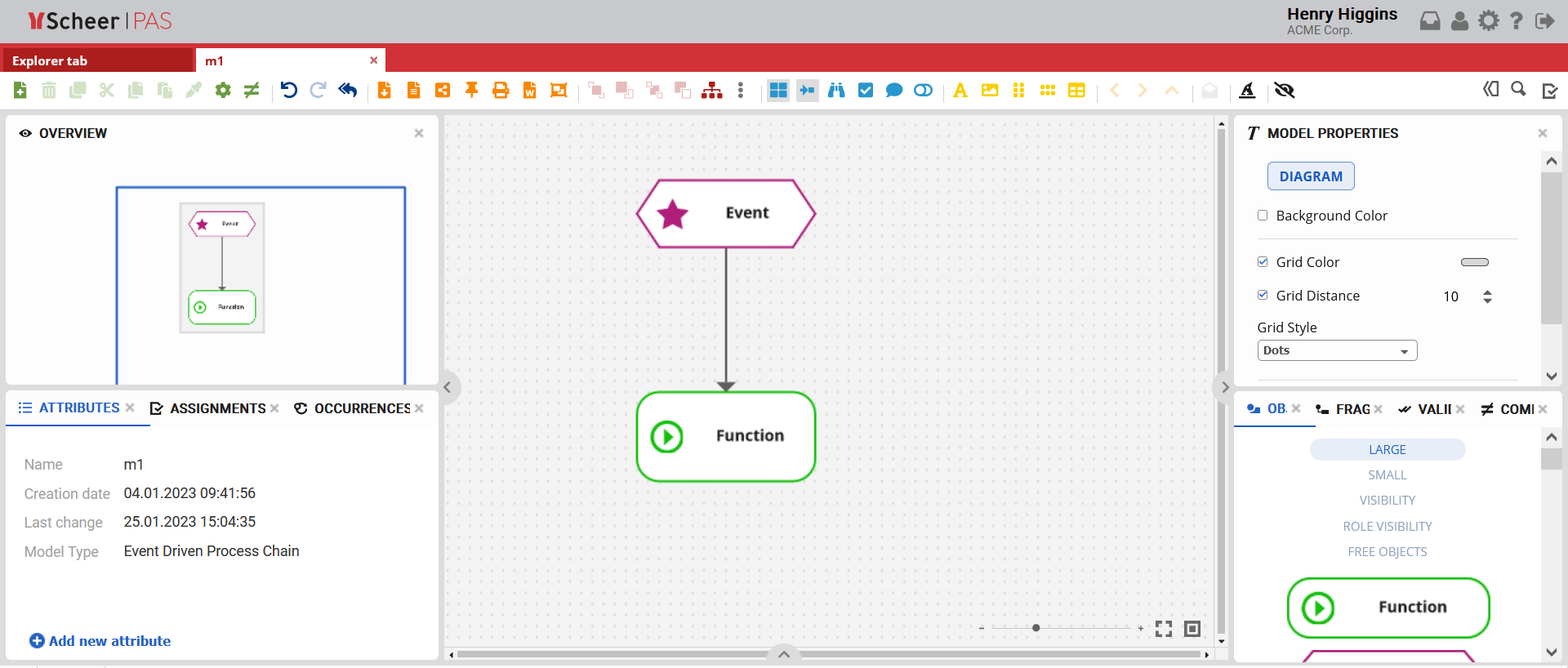Click the binoculars find icon
Viewport: 1568px width, 668px height.
click(836, 90)
